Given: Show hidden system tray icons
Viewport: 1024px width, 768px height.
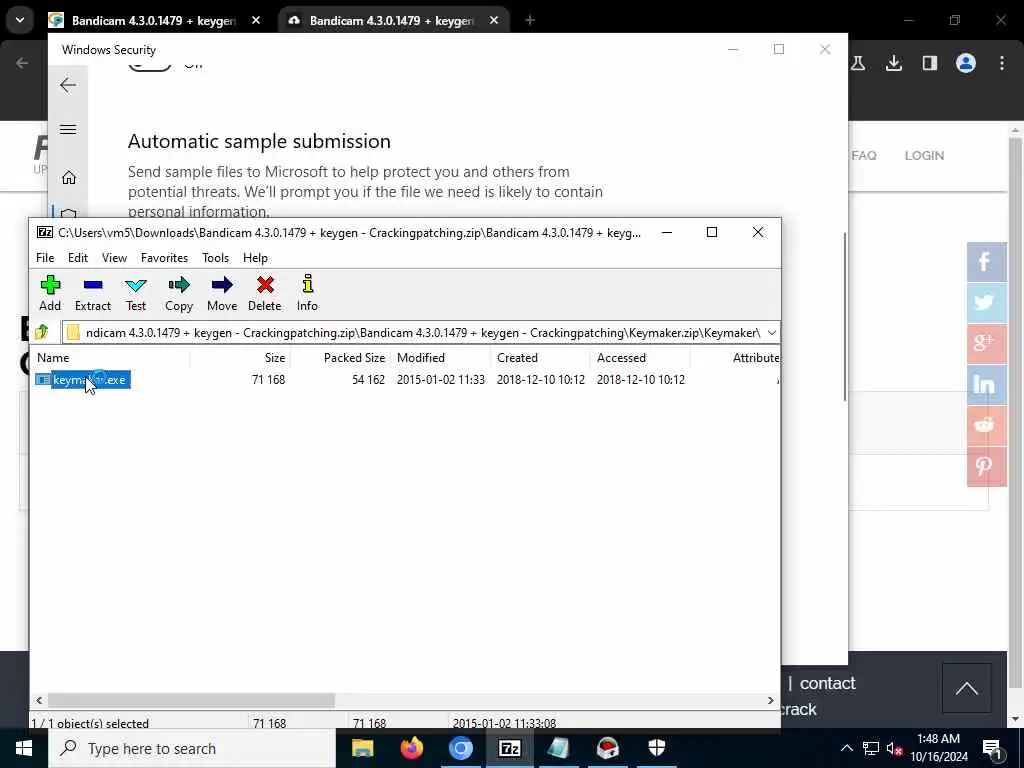Looking at the screenshot, I should pyautogui.click(x=846, y=748).
